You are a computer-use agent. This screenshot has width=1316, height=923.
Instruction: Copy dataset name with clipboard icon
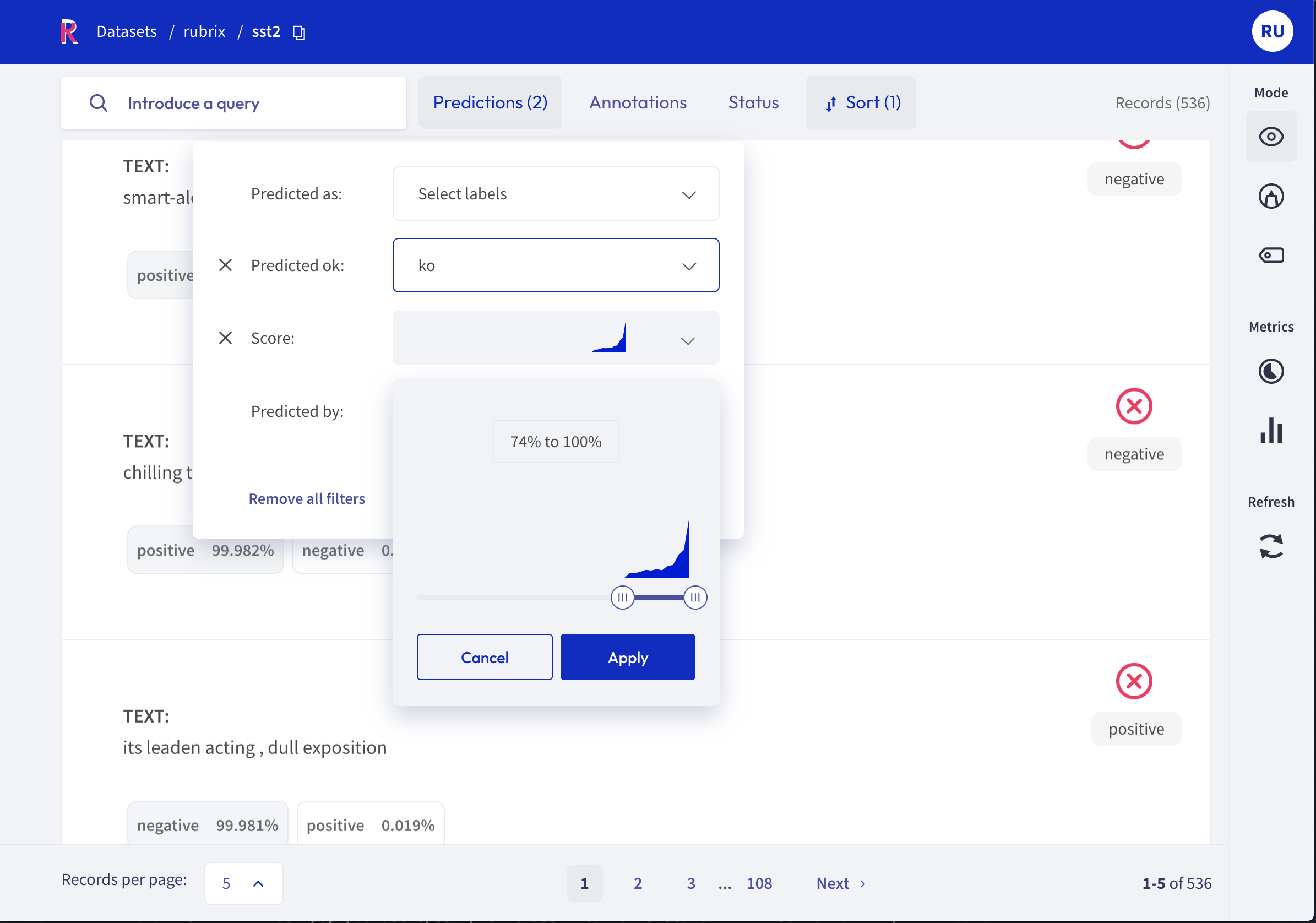point(298,32)
